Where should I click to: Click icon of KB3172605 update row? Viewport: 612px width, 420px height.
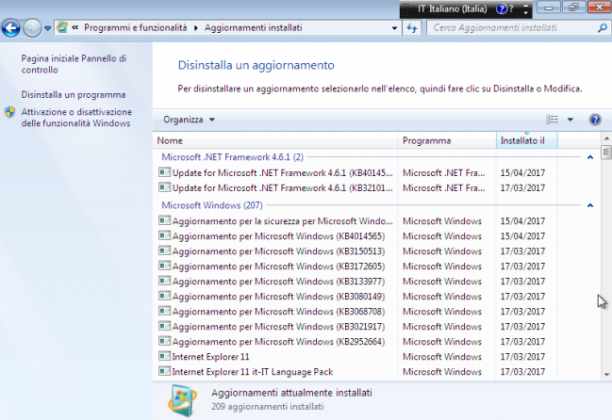point(164,265)
